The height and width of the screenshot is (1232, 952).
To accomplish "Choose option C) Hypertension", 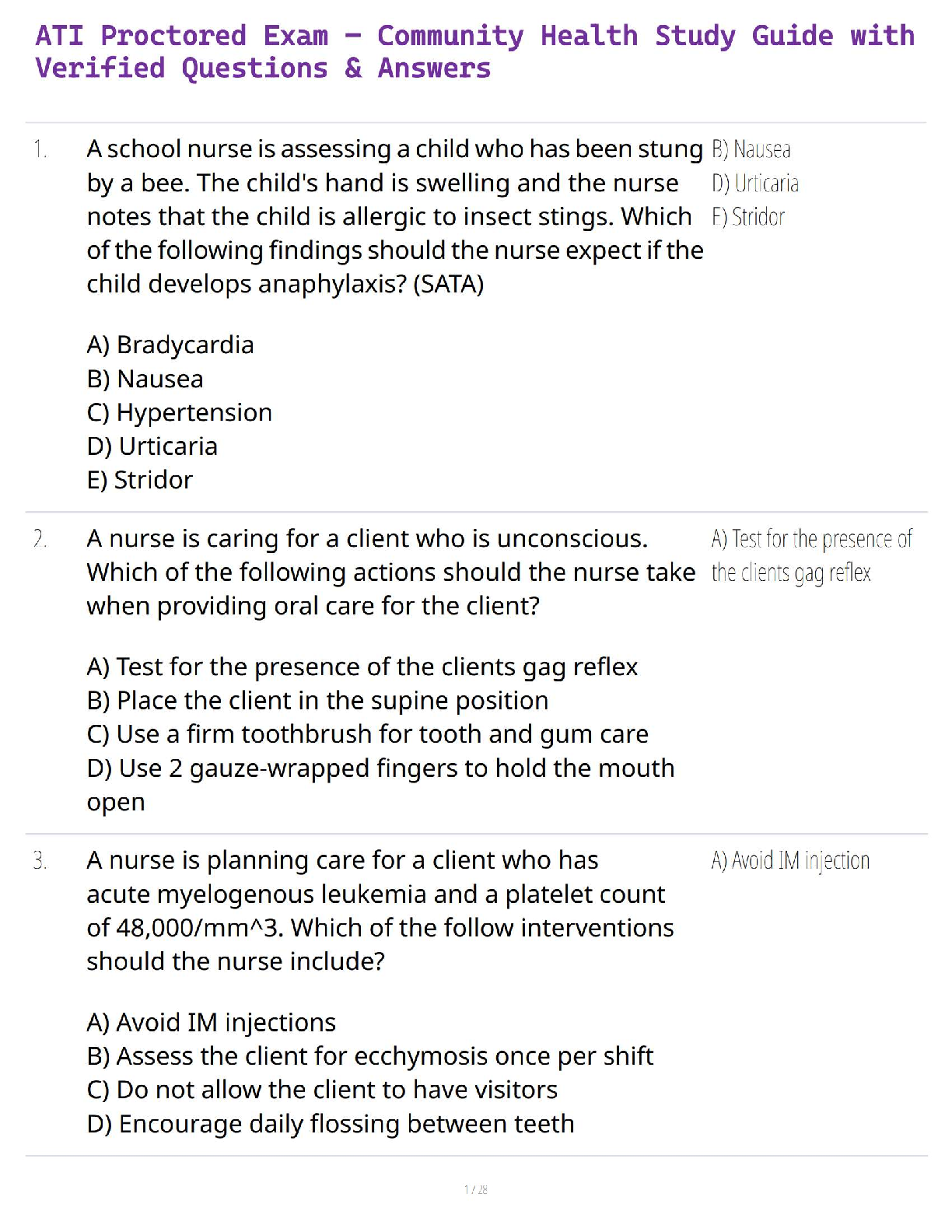I will click(x=180, y=412).
